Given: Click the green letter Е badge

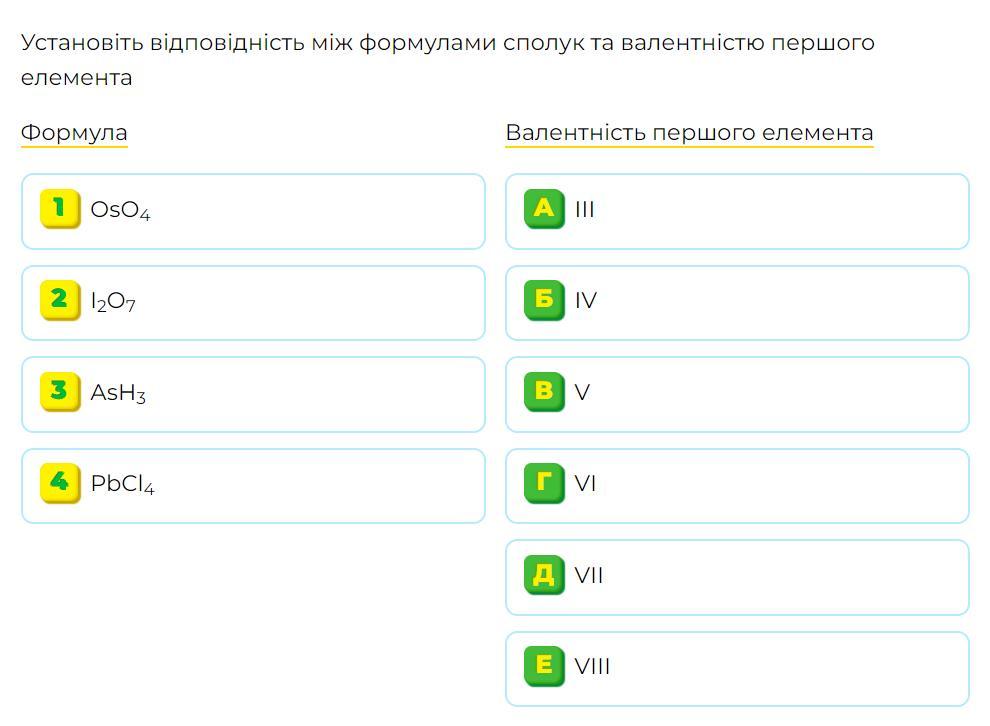Looking at the screenshot, I should (x=544, y=666).
